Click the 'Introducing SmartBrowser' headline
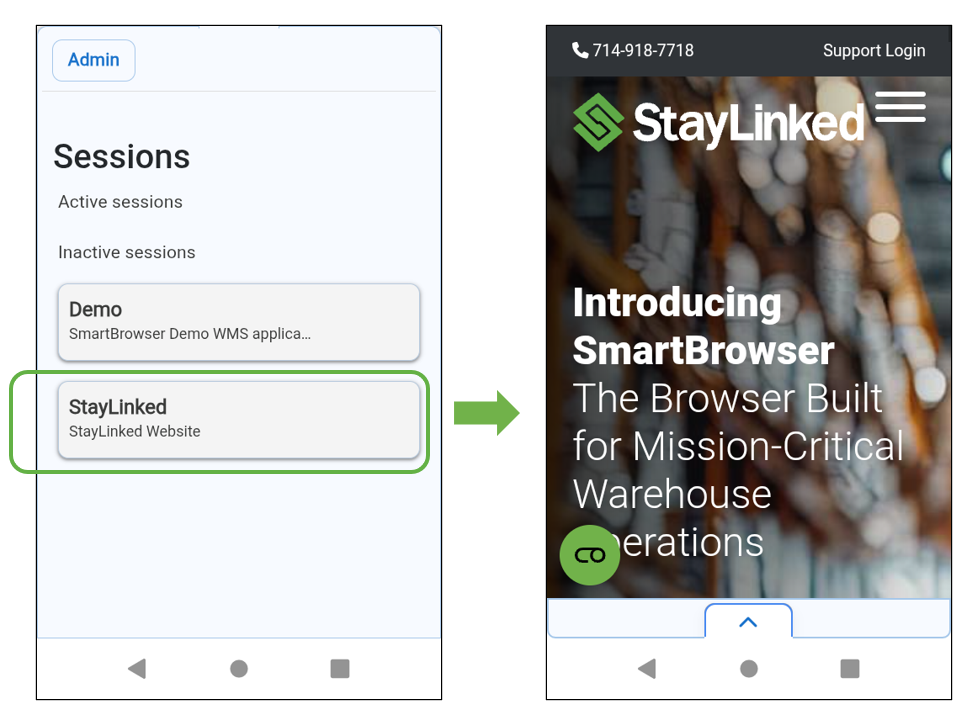 click(x=703, y=326)
